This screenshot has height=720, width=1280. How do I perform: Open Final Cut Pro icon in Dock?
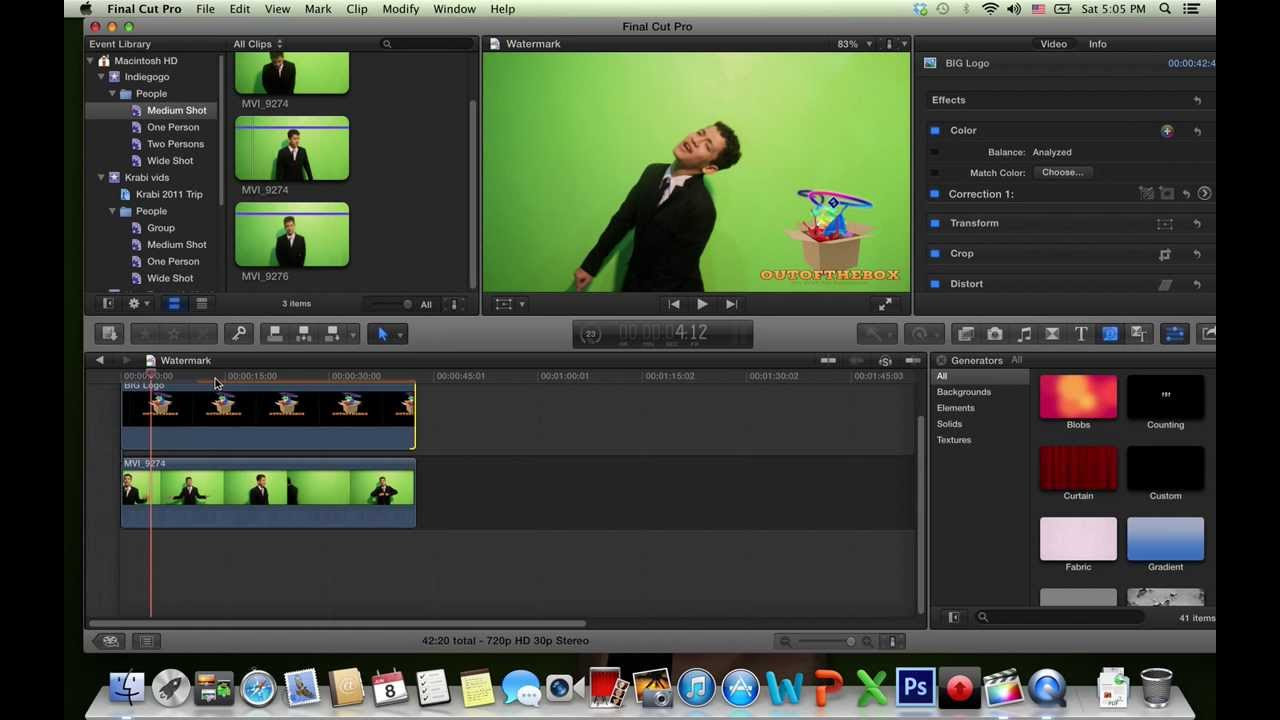click(x=1002, y=688)
